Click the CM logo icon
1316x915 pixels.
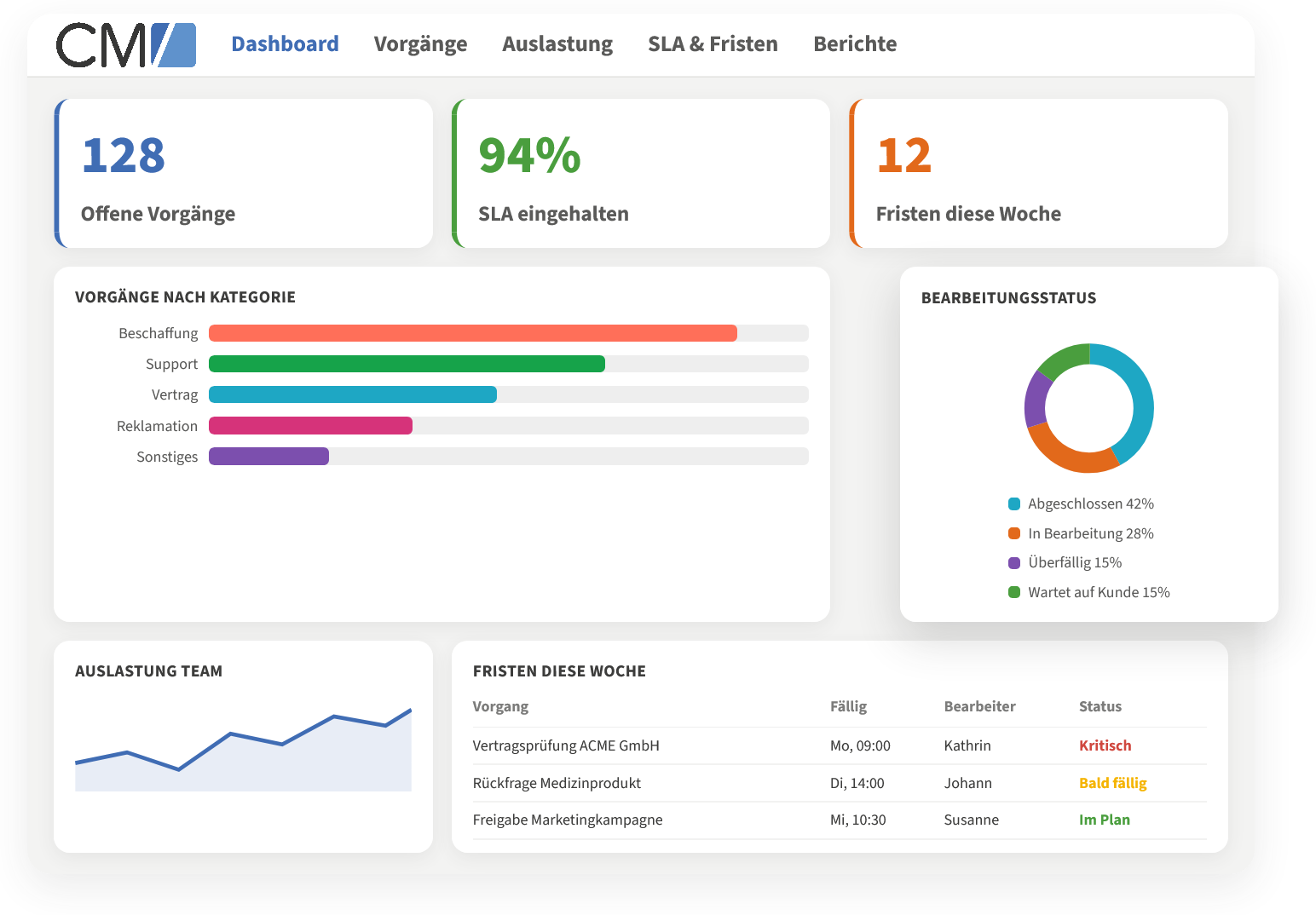point(126,45)
